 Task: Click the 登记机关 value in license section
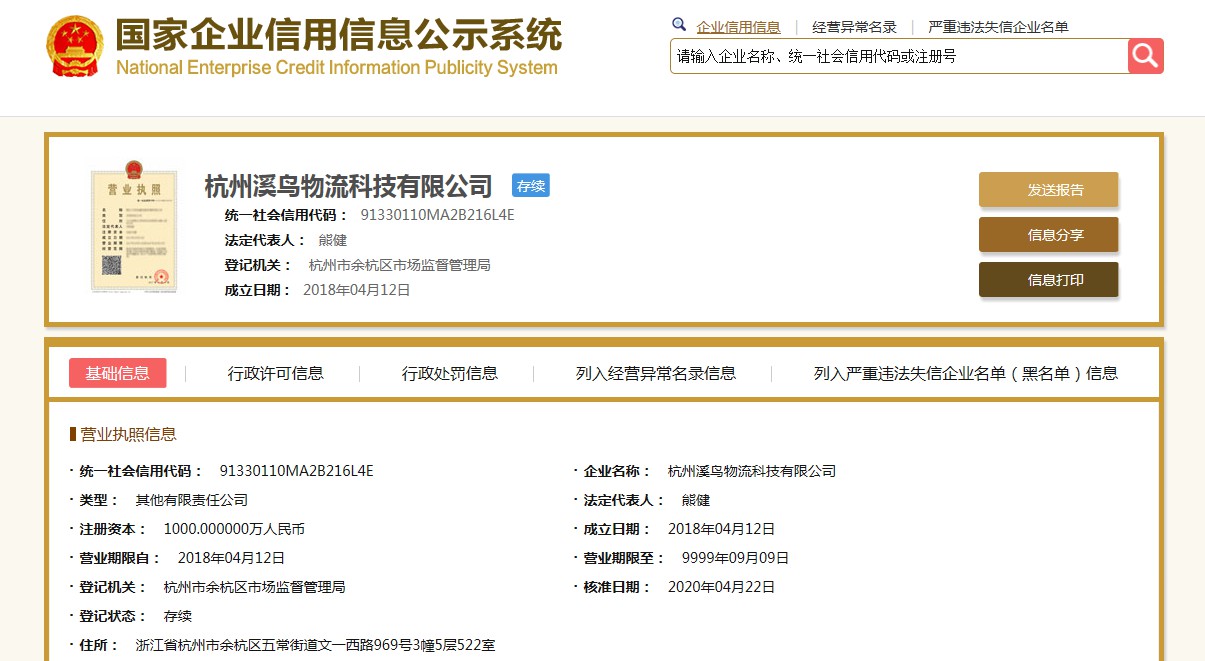pyautogui.click(x=254, y=587)
